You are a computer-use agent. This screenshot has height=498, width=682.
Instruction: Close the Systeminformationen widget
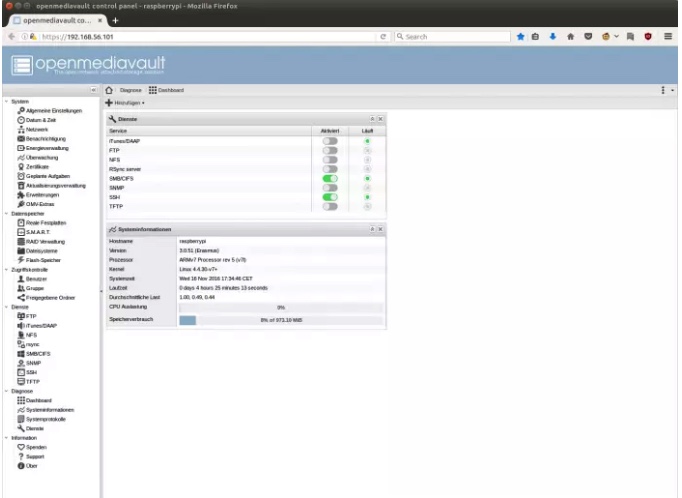[x=381, y=229]
